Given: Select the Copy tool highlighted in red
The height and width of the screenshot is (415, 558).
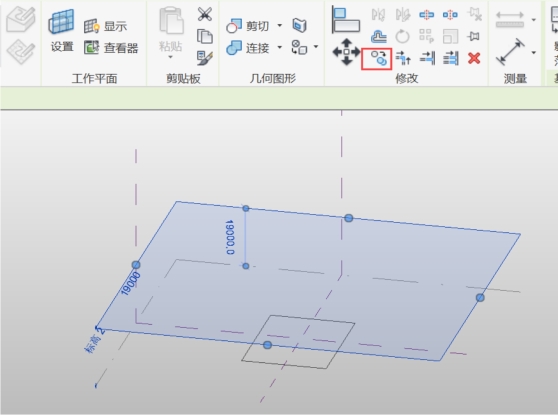Looking at the screenshot, I should point(377,59).
